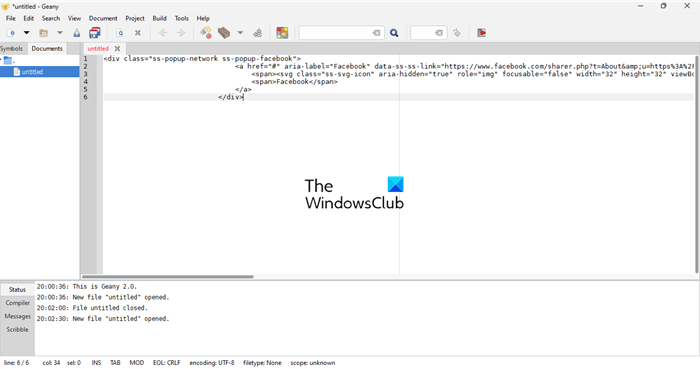Open the Help menu
Image resolution: width=700 pixels, height=369 pixels.
point(203,18)
